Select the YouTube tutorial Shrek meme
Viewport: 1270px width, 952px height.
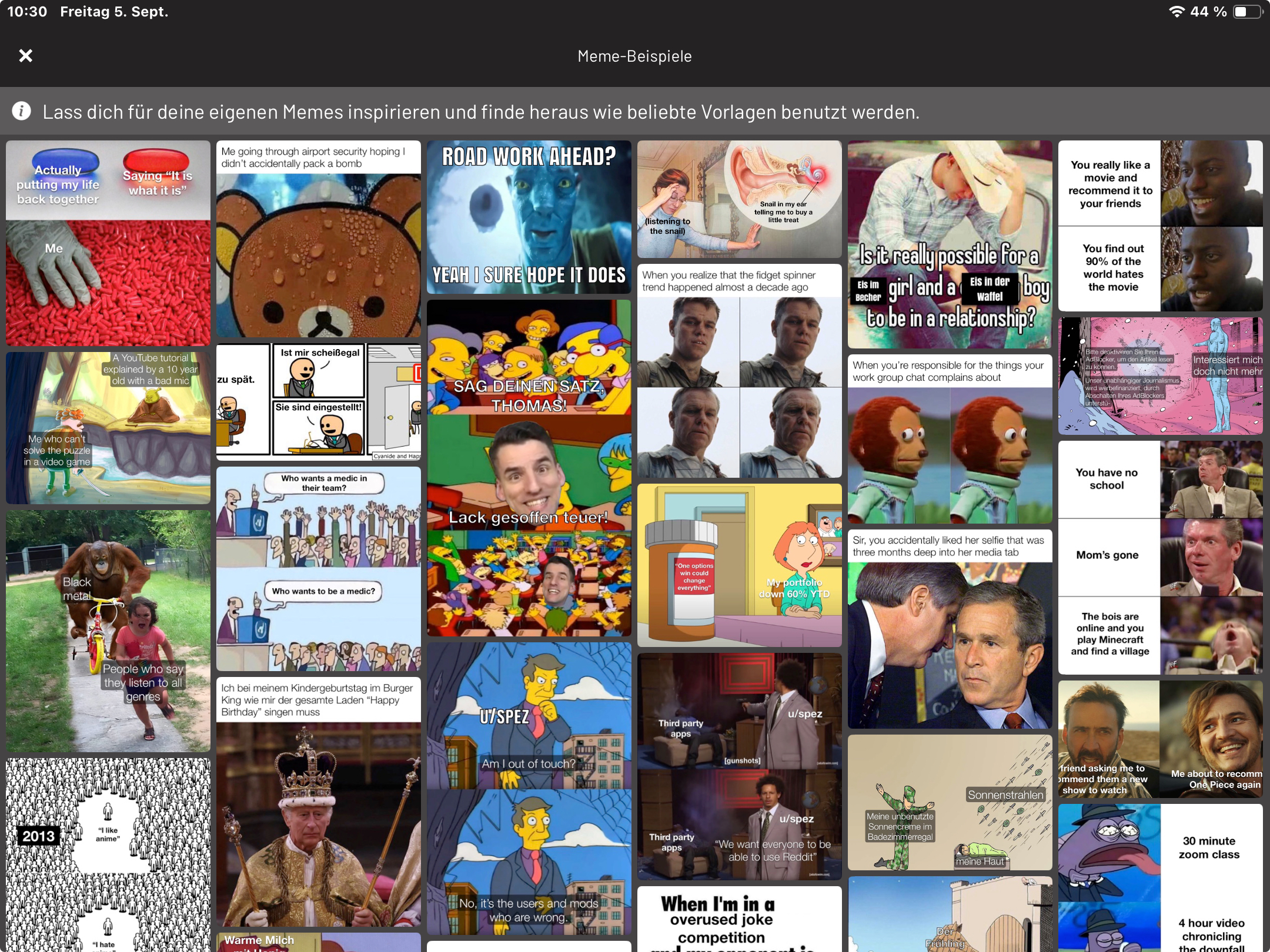click(108, 428)
